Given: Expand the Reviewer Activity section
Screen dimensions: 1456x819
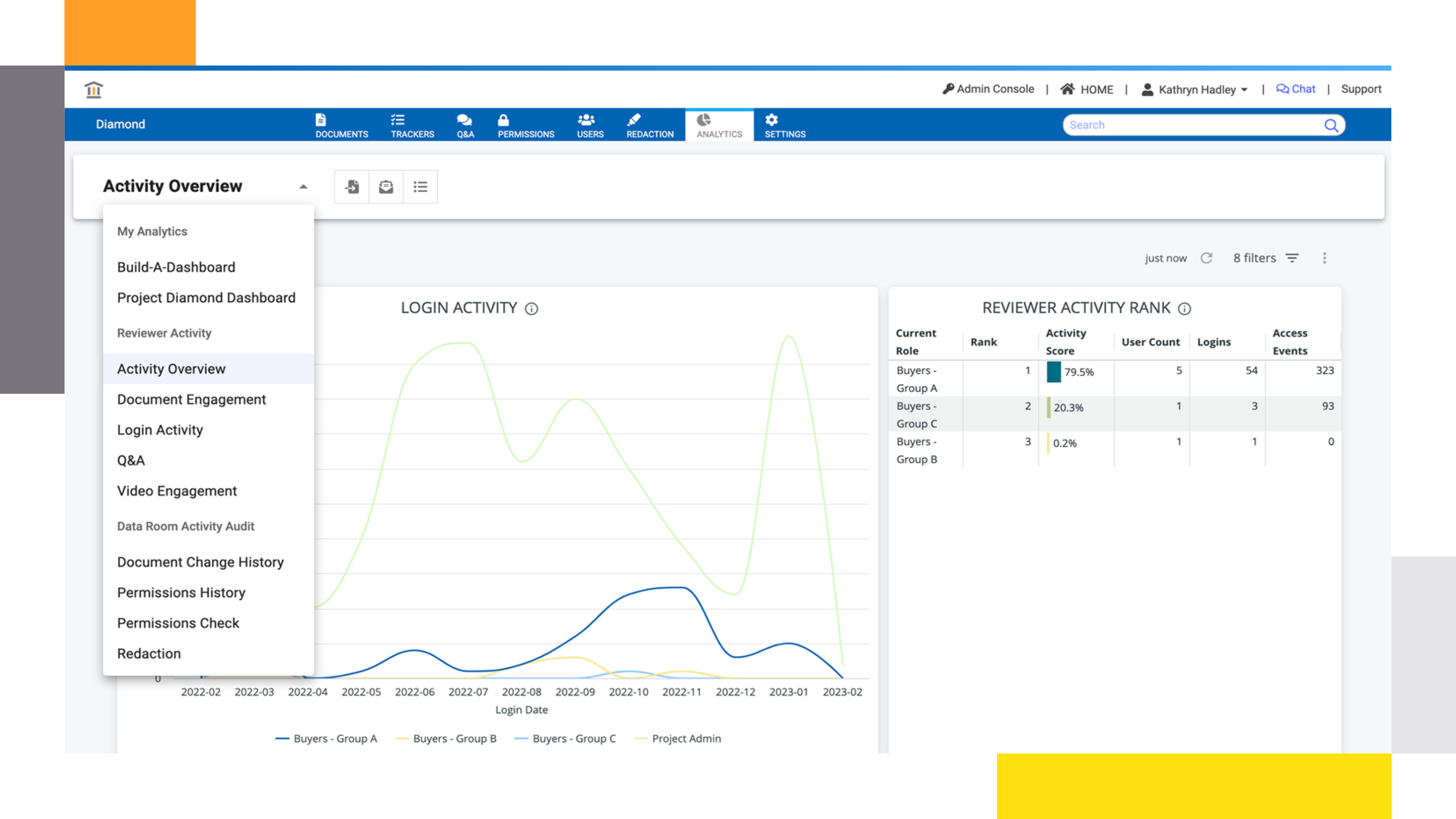Looking at the screenshot, I should pos(164,333).
